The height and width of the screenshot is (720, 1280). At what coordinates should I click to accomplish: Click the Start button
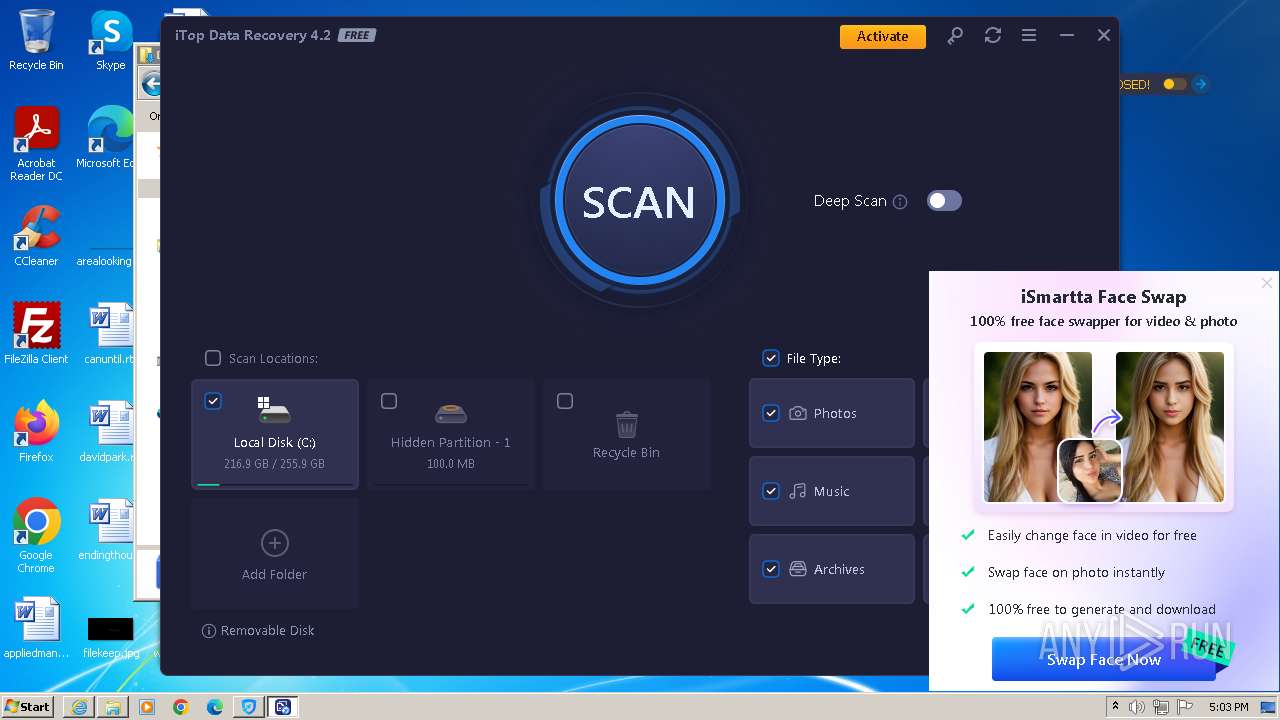[x=28, y=706]
